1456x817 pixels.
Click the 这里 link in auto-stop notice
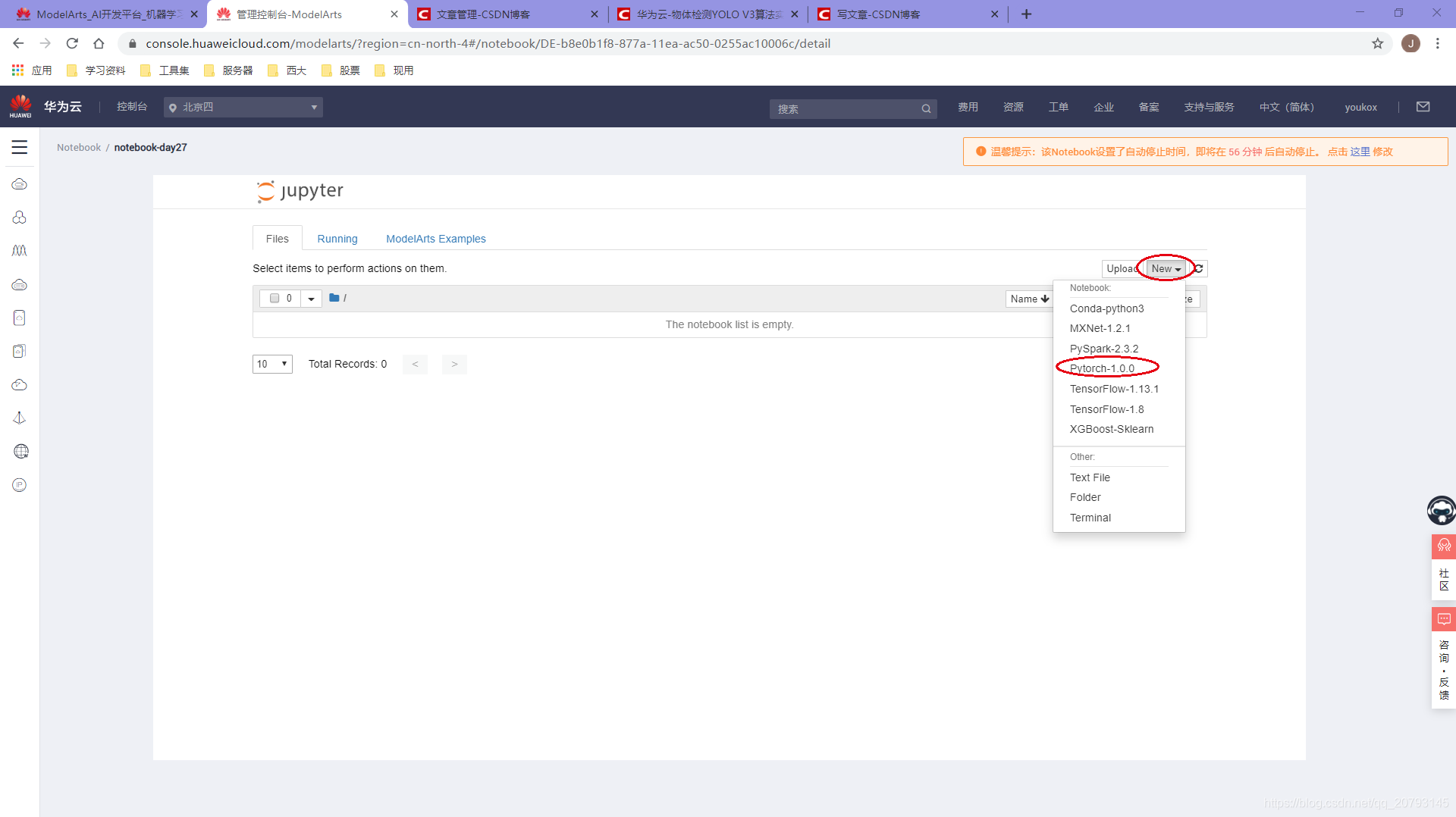click(1359, 152)
